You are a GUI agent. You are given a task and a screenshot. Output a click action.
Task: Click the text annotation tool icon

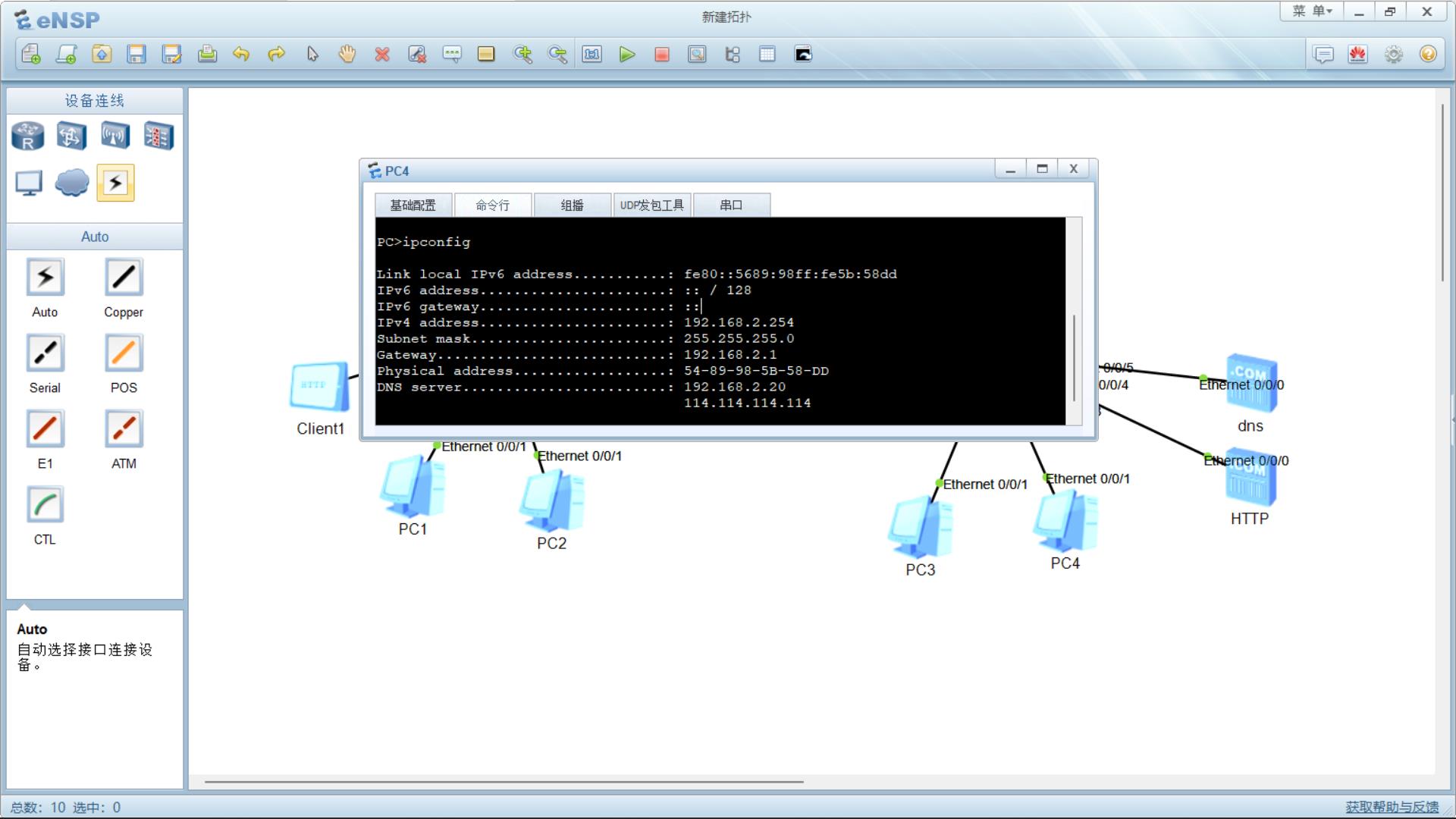[452, 54]
